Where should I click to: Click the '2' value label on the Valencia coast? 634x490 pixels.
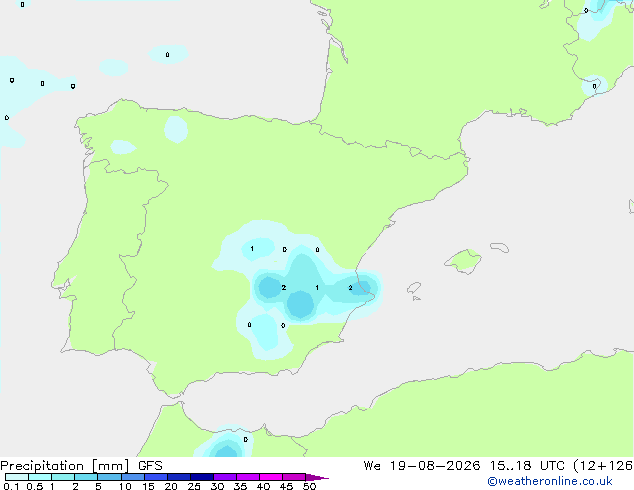tap(350, 288)
